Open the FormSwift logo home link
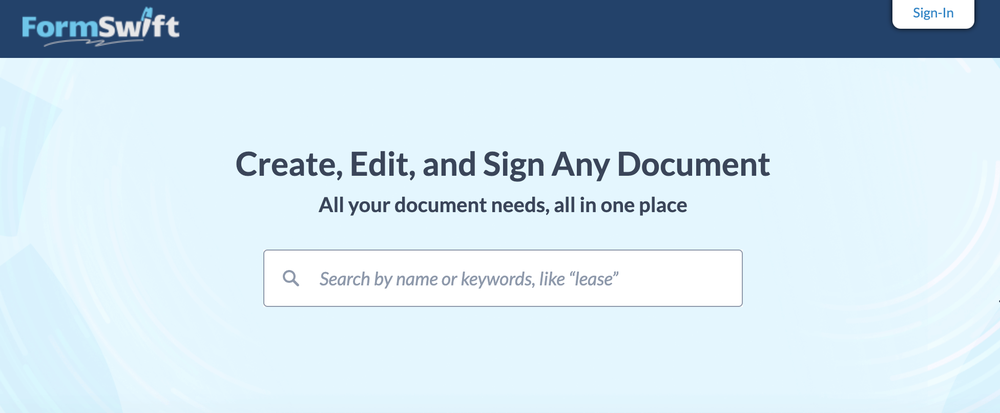 [100, 27]
